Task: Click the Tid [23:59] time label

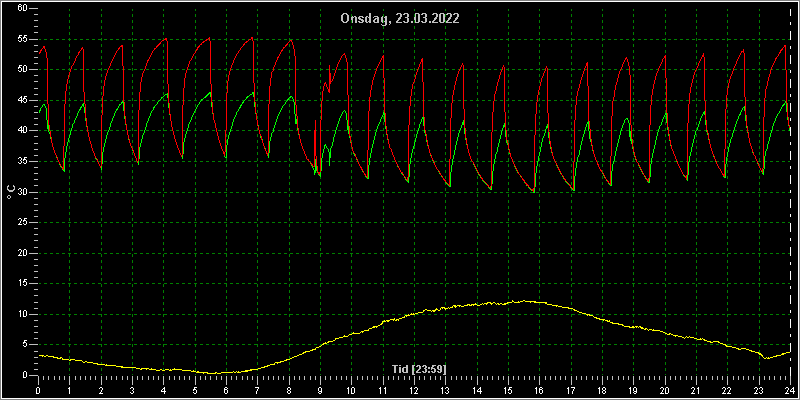Action: pos(419,368)
